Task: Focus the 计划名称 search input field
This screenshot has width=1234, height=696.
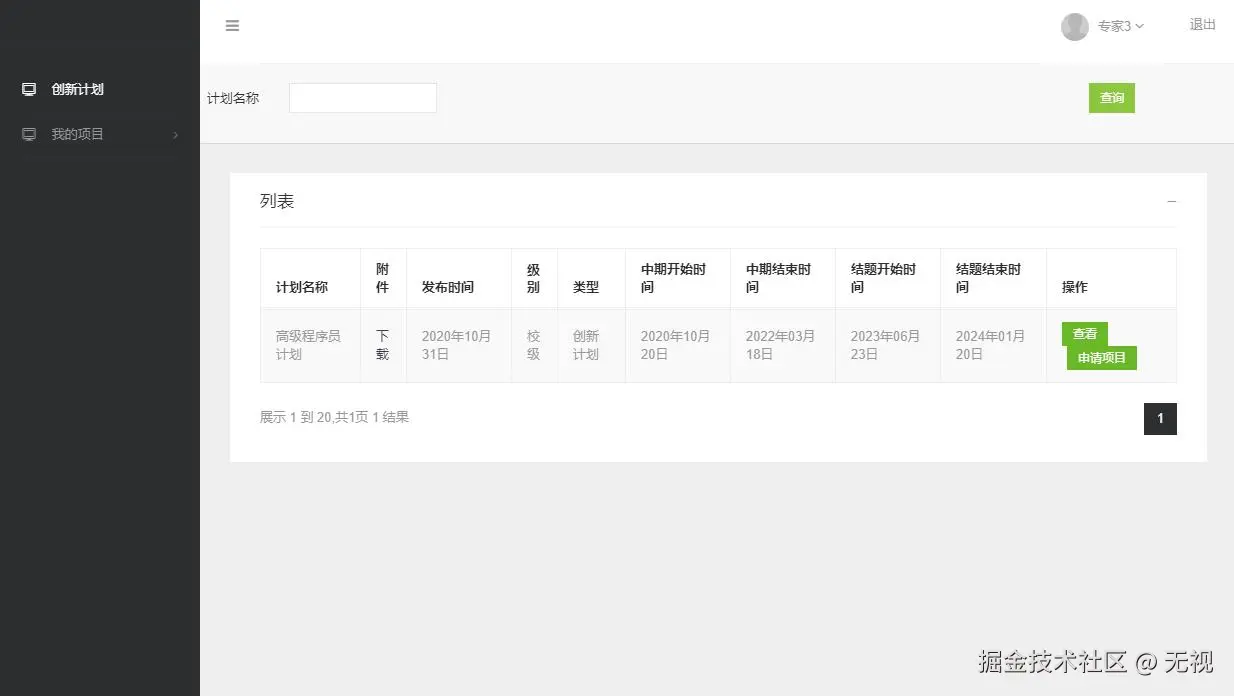Action: 363,98
